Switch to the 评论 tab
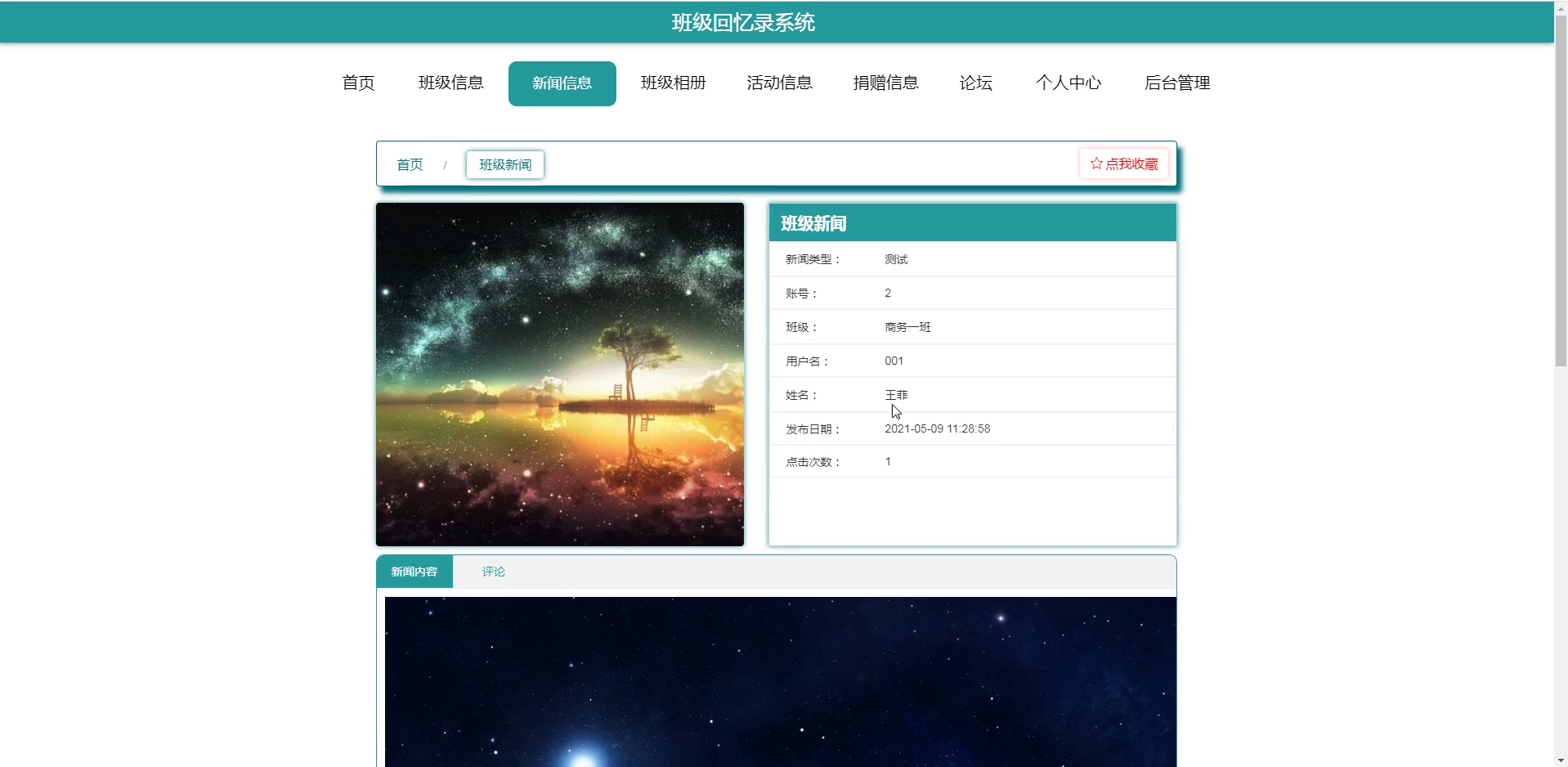This screenshot has width=1568, height=767. point(493,572)
